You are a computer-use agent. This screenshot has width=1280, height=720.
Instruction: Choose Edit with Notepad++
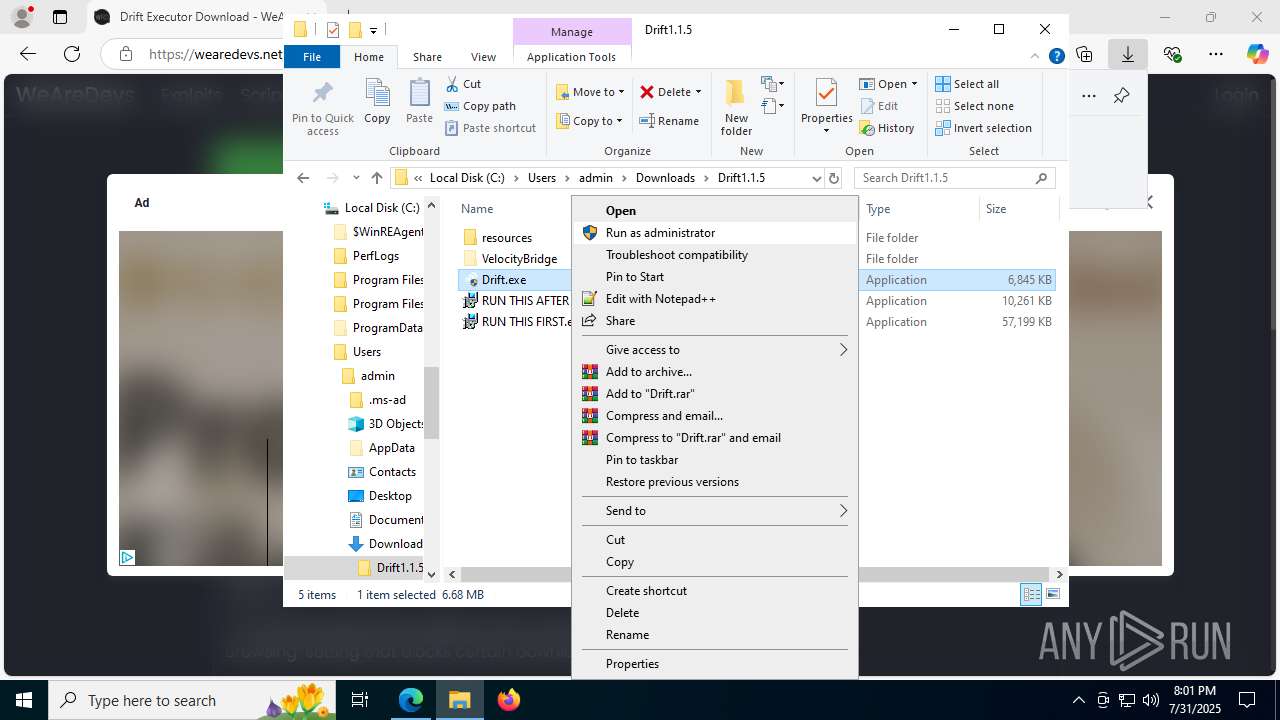coord(715,299)
